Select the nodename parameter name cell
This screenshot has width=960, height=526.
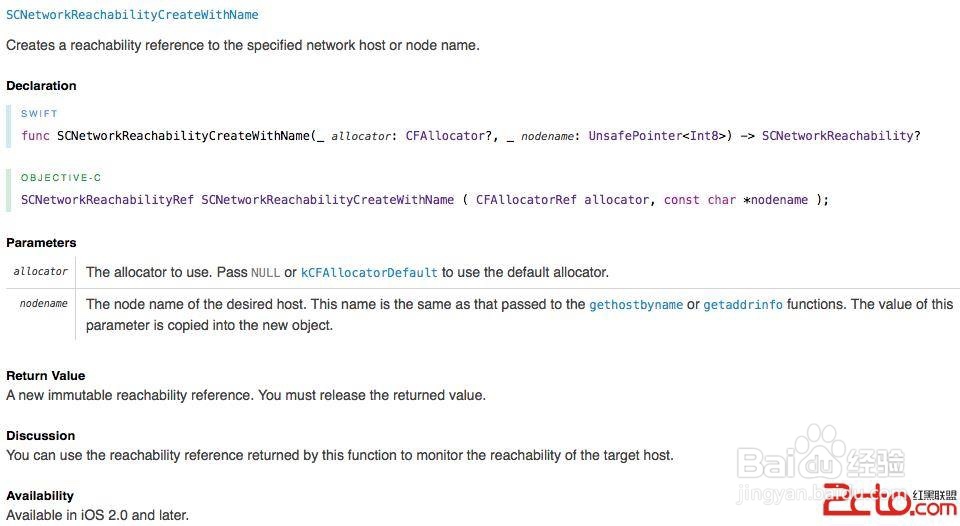[x=40, y=314]
